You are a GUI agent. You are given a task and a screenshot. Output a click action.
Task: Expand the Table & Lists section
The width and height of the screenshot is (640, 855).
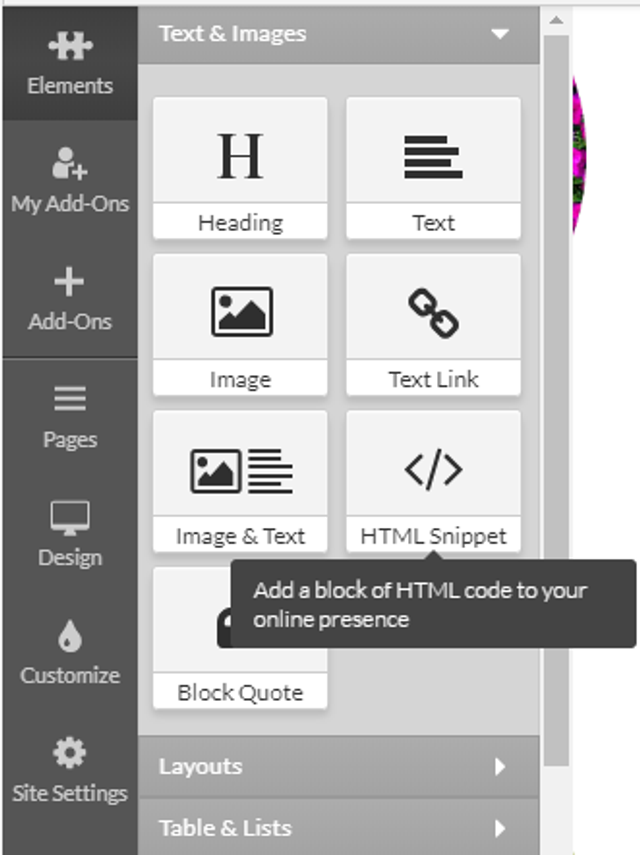coord(339,828)
